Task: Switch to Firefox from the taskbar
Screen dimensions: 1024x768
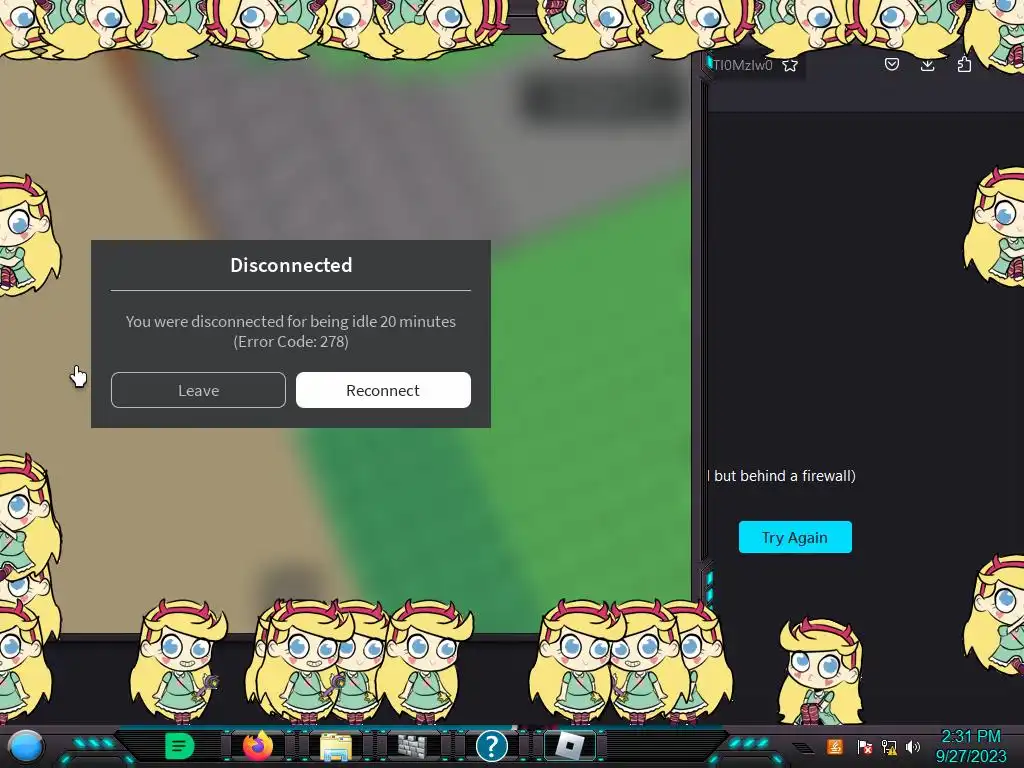Action: [257, 746]
